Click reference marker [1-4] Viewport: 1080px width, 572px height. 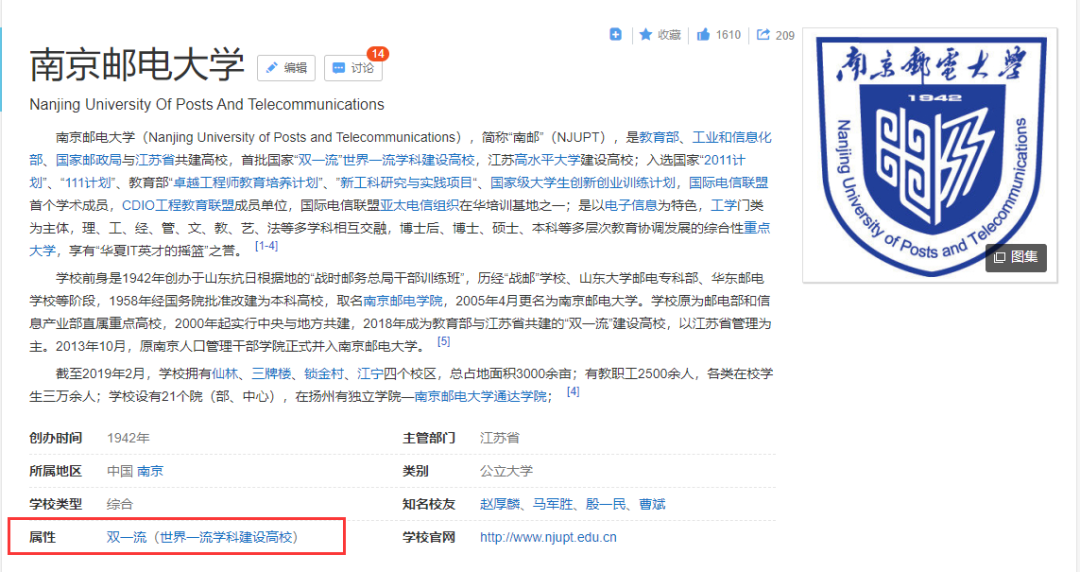coord(267,245)
